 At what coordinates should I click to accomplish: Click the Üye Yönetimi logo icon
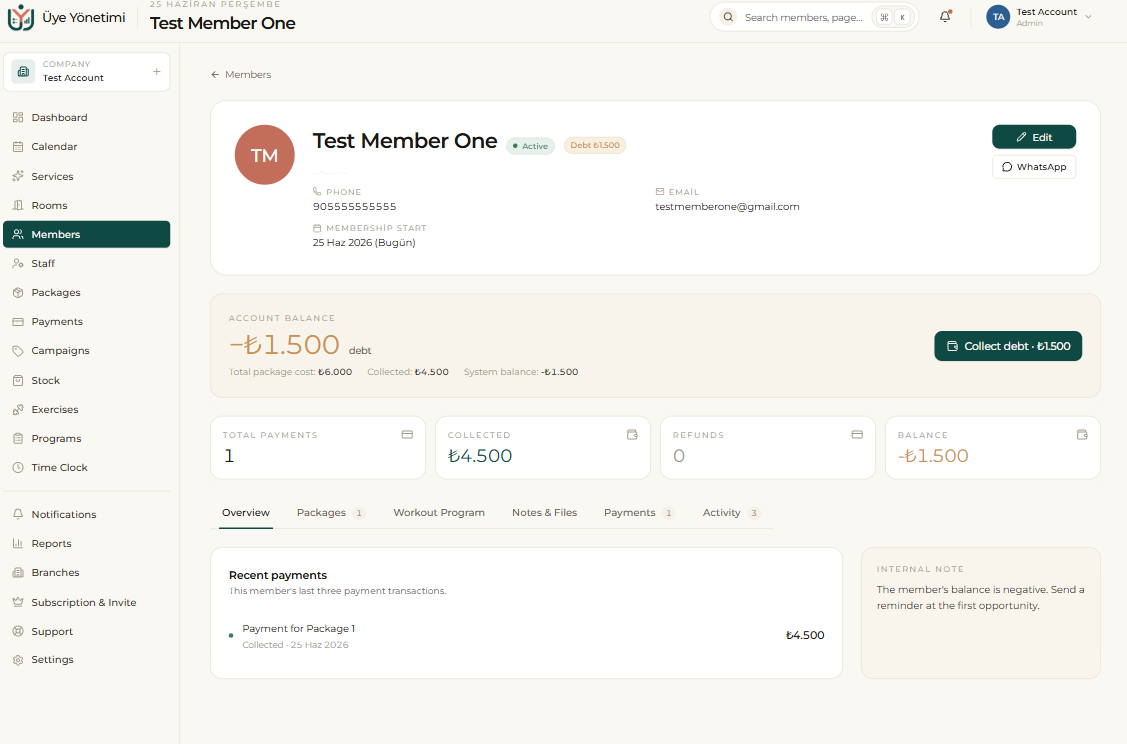[x=21, y=17]
